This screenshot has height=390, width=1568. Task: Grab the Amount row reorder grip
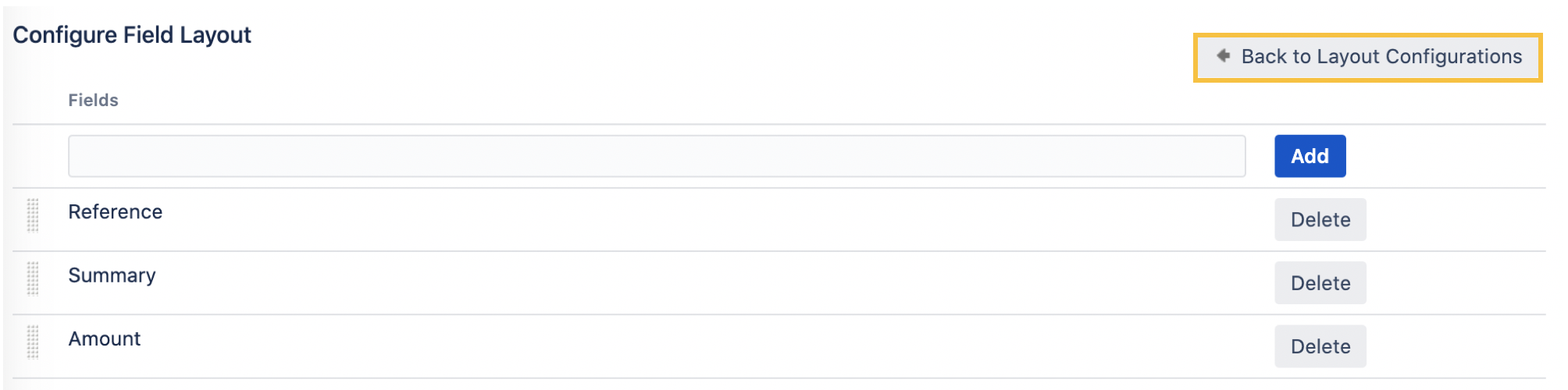point(33,342)
